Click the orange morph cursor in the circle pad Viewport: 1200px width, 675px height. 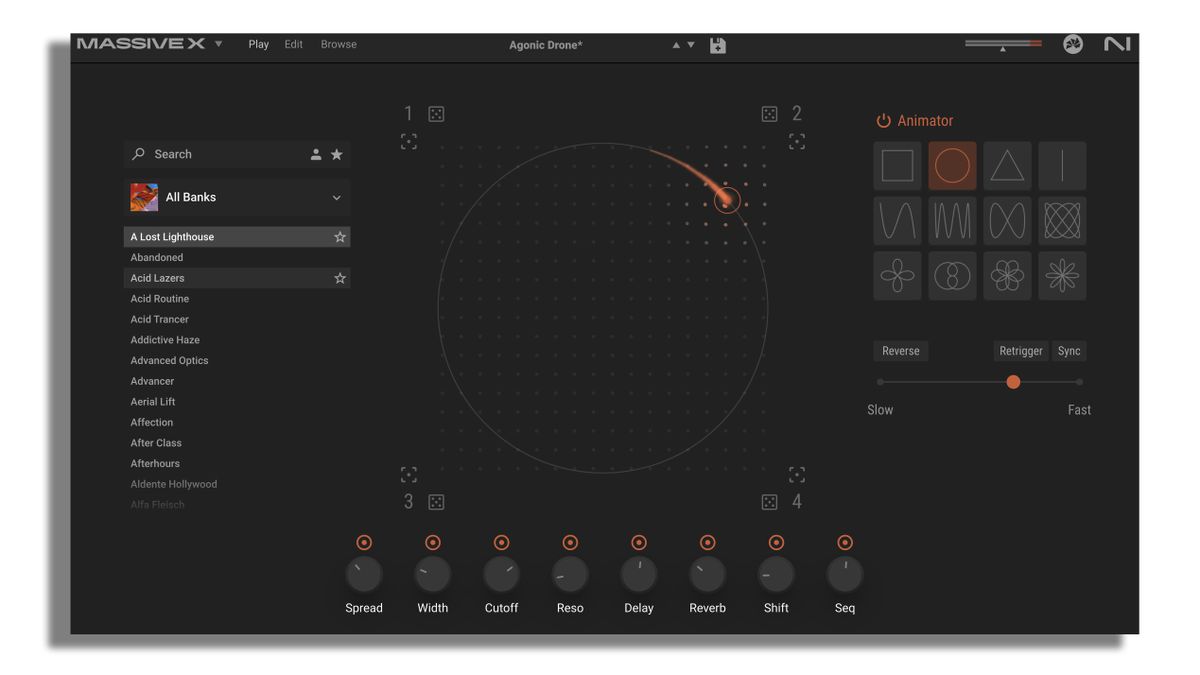(x=727, y=200)
